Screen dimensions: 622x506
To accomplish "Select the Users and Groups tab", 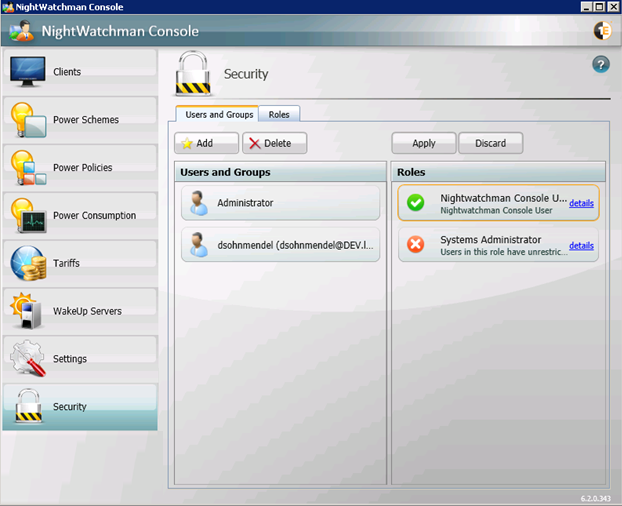I will click(x=218, y=115).
